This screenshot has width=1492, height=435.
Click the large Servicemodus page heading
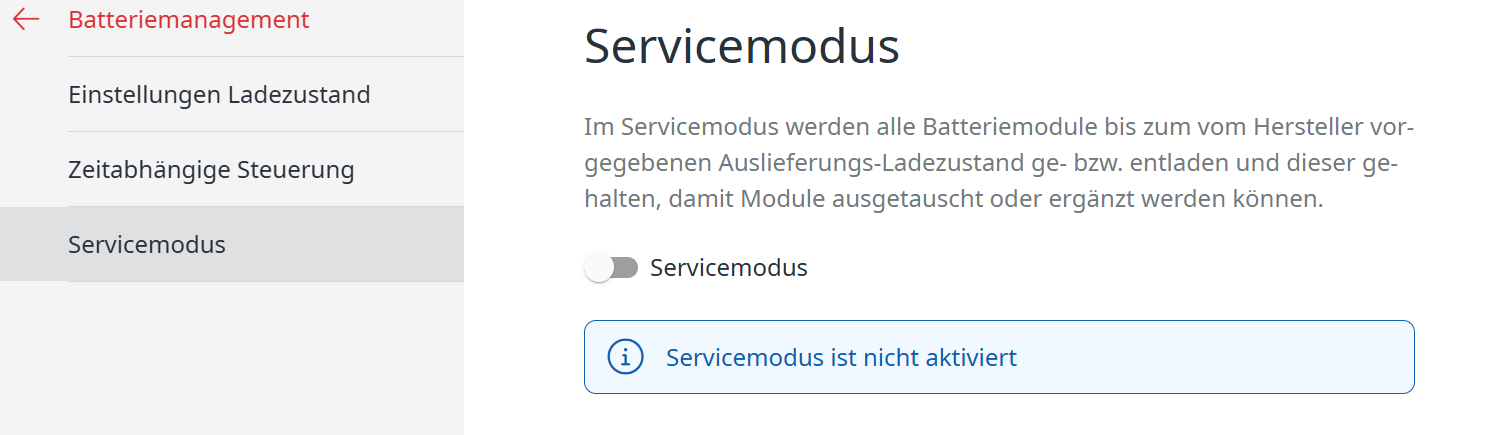tap(741, 47)
